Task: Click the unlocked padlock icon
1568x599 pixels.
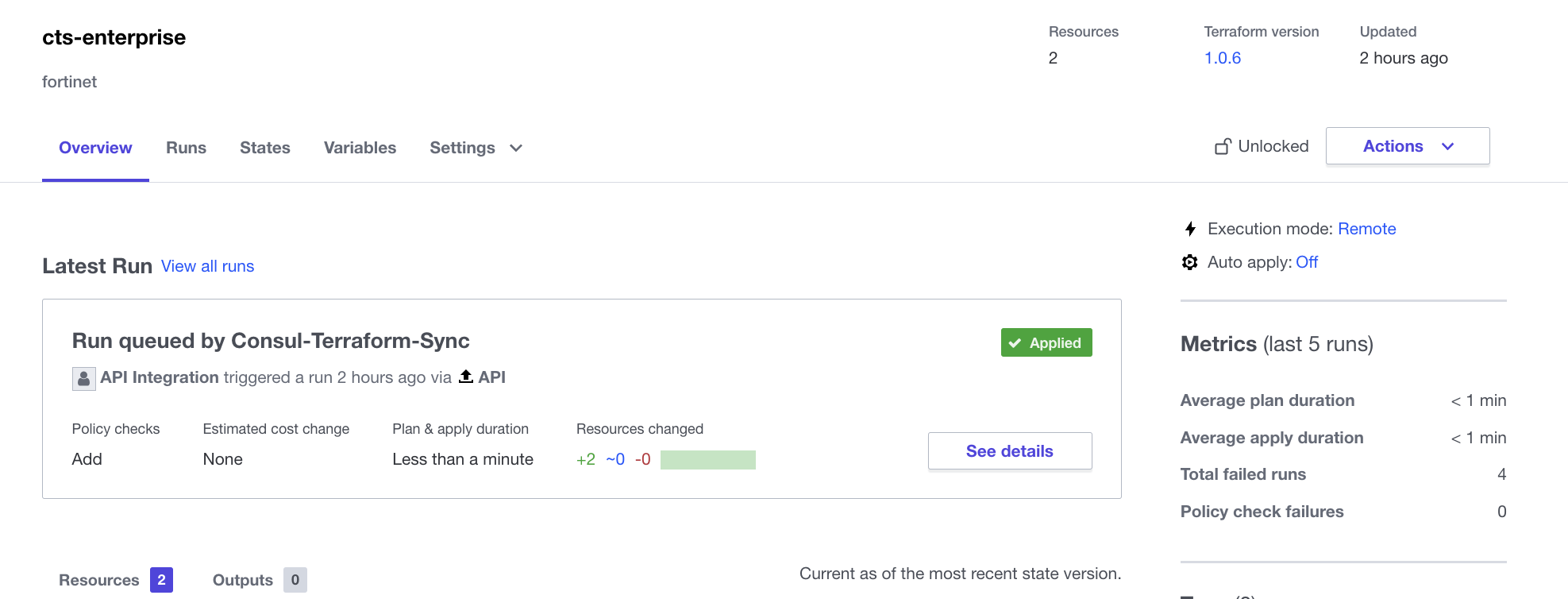Action: (x=1223, y=146)
